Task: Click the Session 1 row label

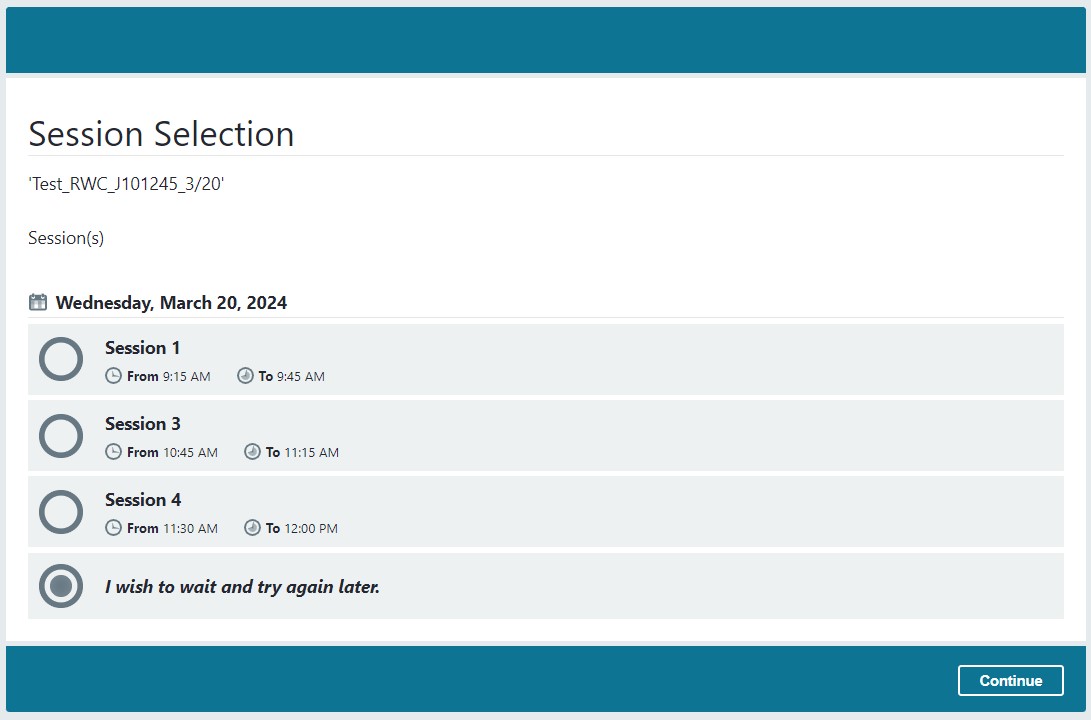Action: [x=142, y=348]
